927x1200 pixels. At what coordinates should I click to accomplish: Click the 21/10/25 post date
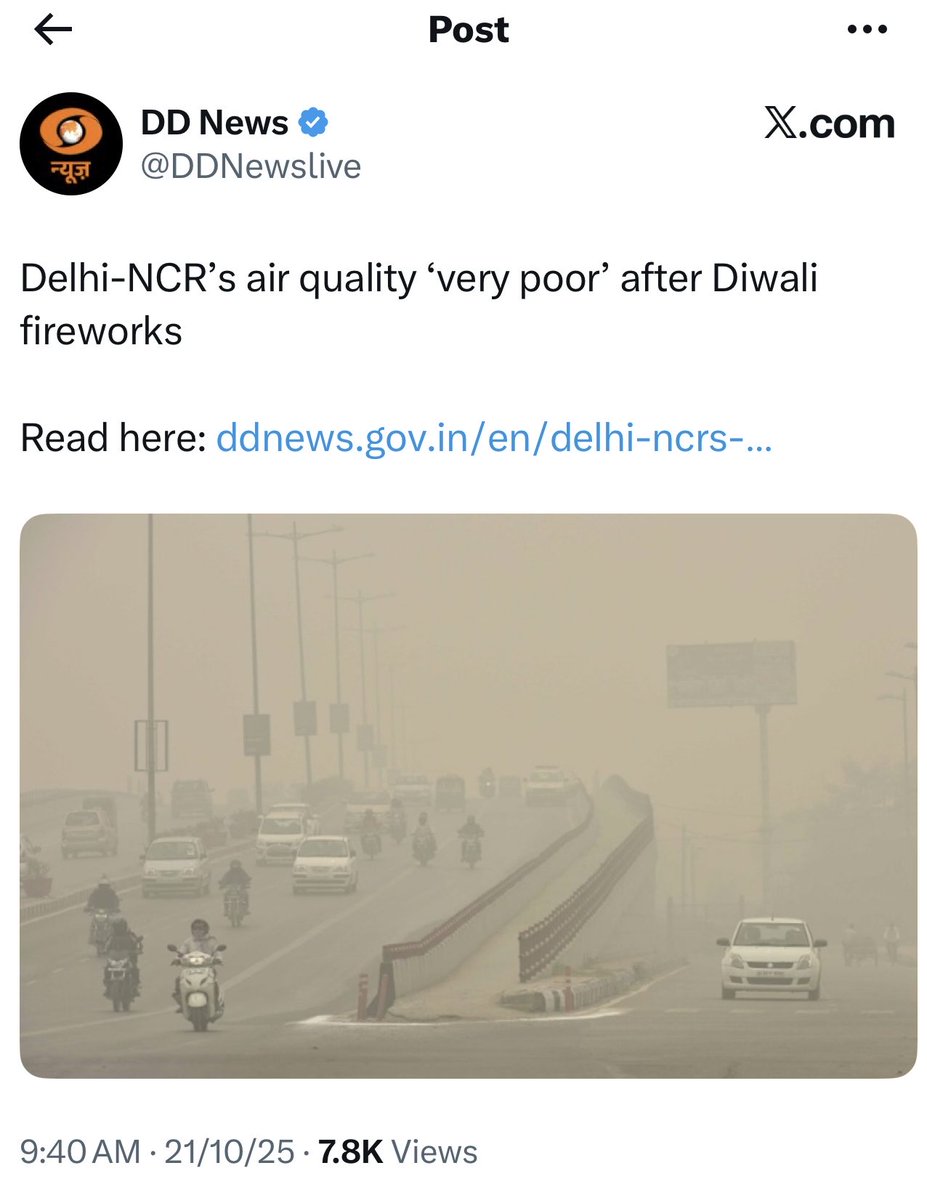click(x=228, y=1152)
